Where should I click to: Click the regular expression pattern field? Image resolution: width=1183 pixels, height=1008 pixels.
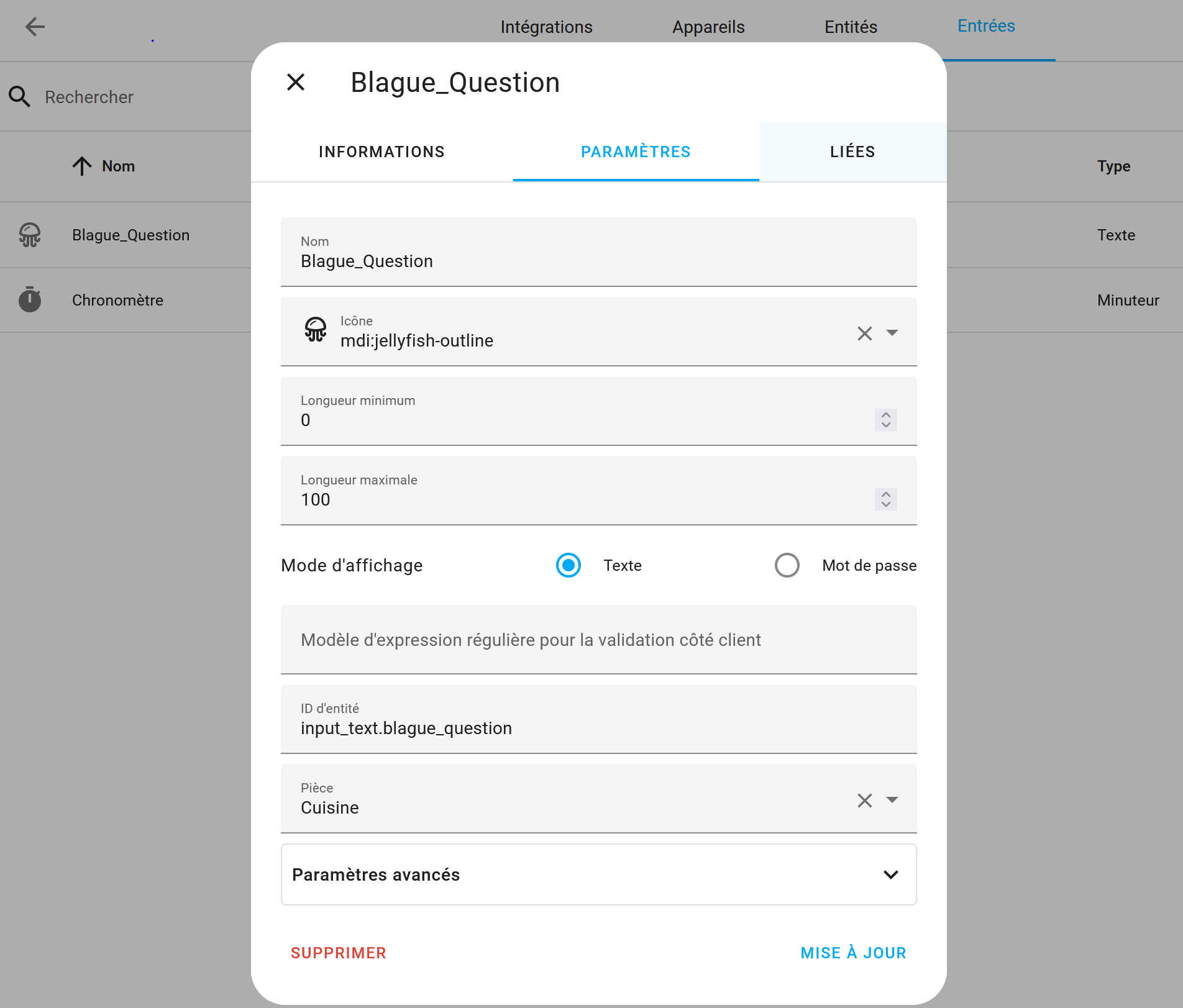tap(599, 640)
